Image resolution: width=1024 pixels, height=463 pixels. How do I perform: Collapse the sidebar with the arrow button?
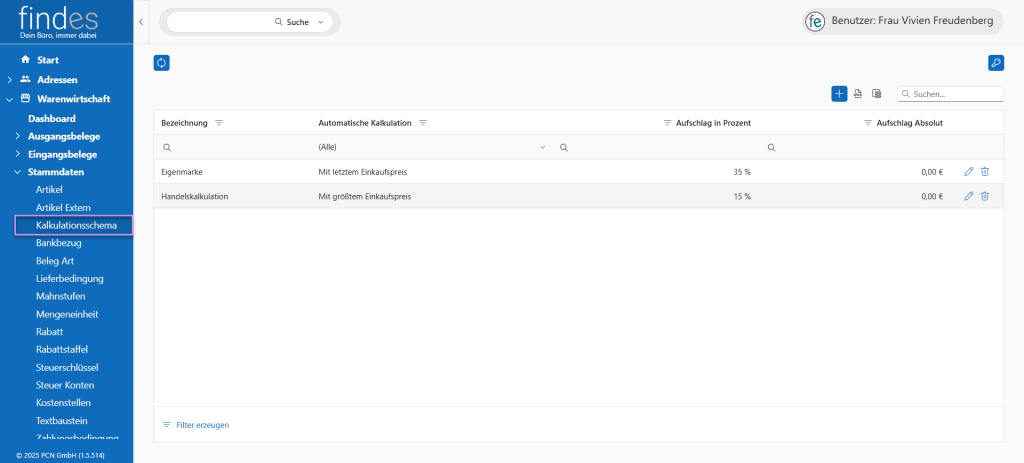coord(141,21)
